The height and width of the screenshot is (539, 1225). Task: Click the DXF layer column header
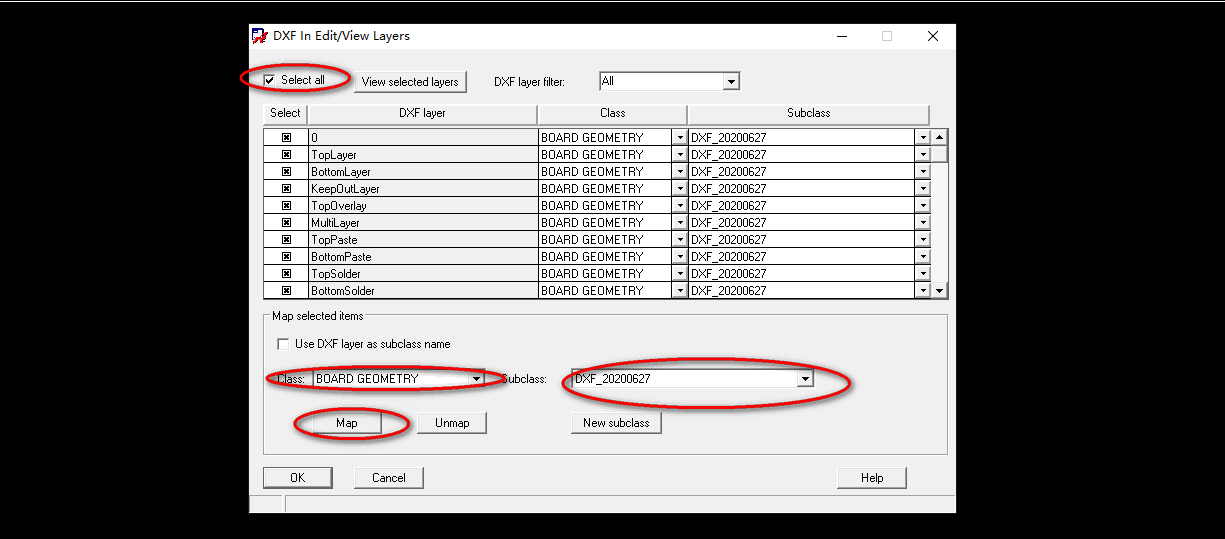click(422, 114)
